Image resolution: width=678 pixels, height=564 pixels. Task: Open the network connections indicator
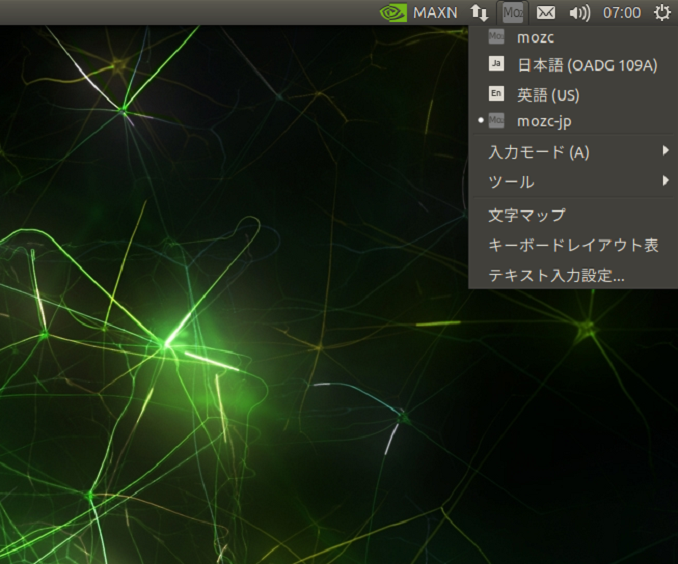[480, 13]
